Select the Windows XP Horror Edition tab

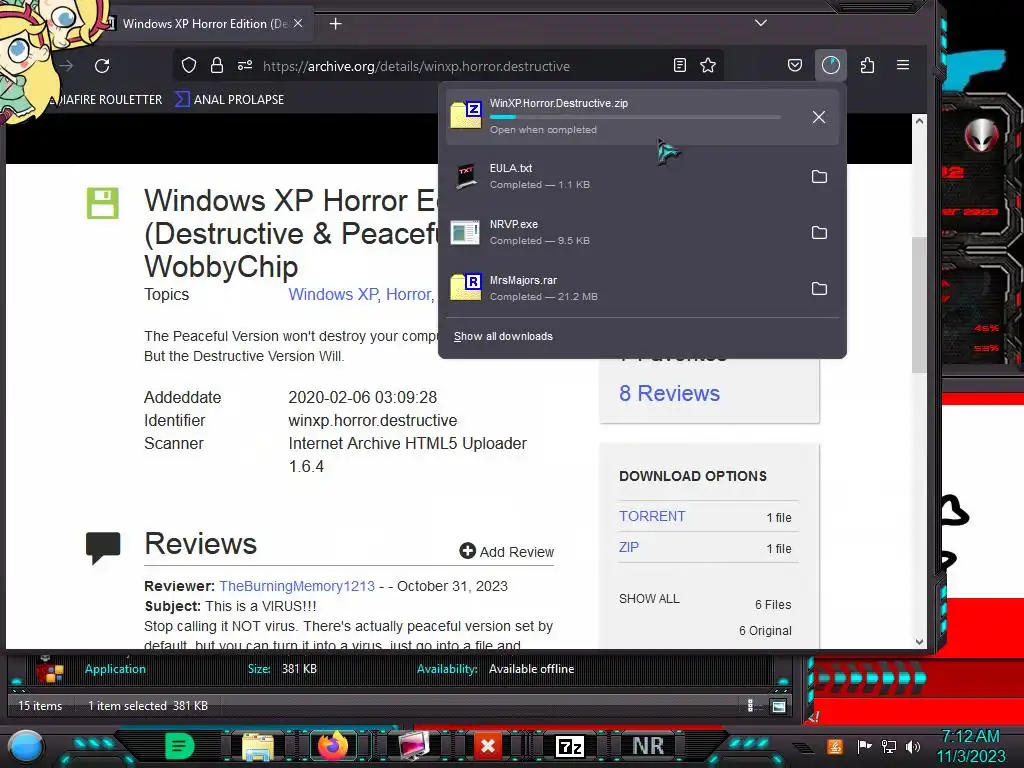coord(206,24)
